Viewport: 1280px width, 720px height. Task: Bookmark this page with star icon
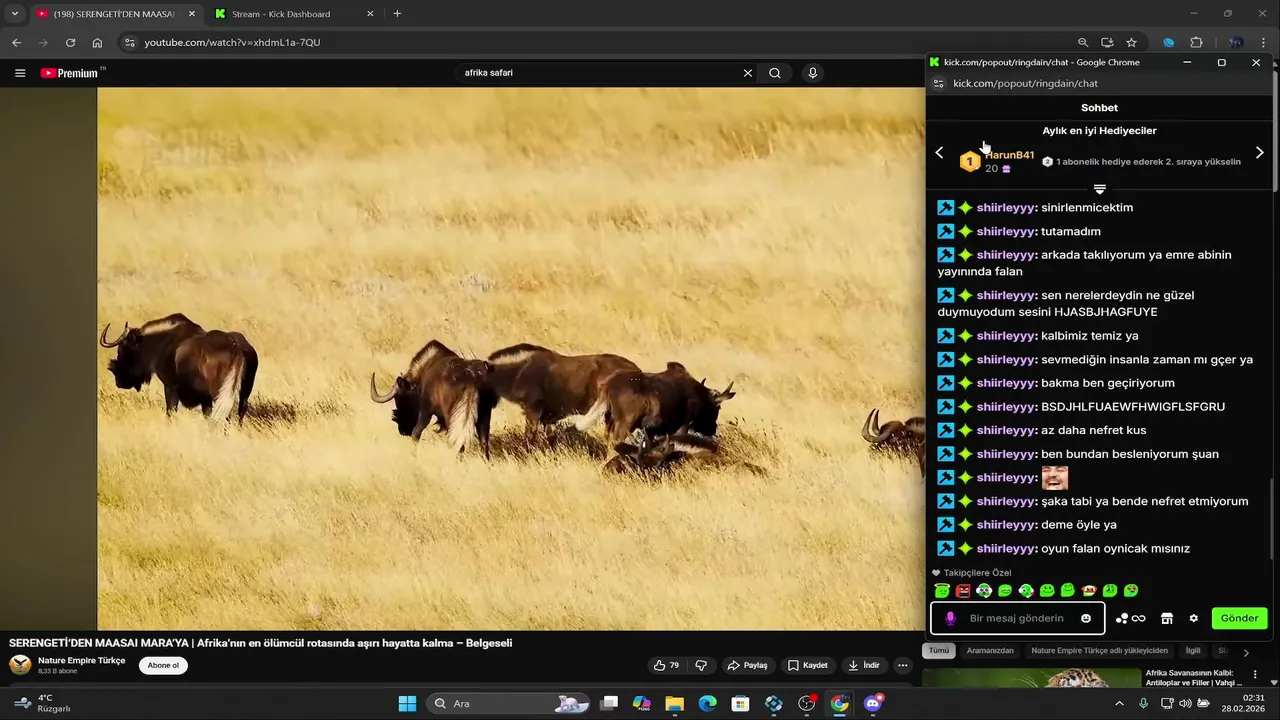pos(1131,43)
